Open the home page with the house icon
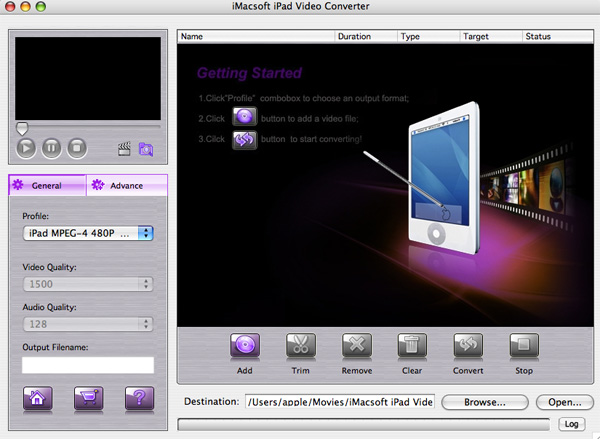Viewport: 600px width, 439px height. point(38,399)
